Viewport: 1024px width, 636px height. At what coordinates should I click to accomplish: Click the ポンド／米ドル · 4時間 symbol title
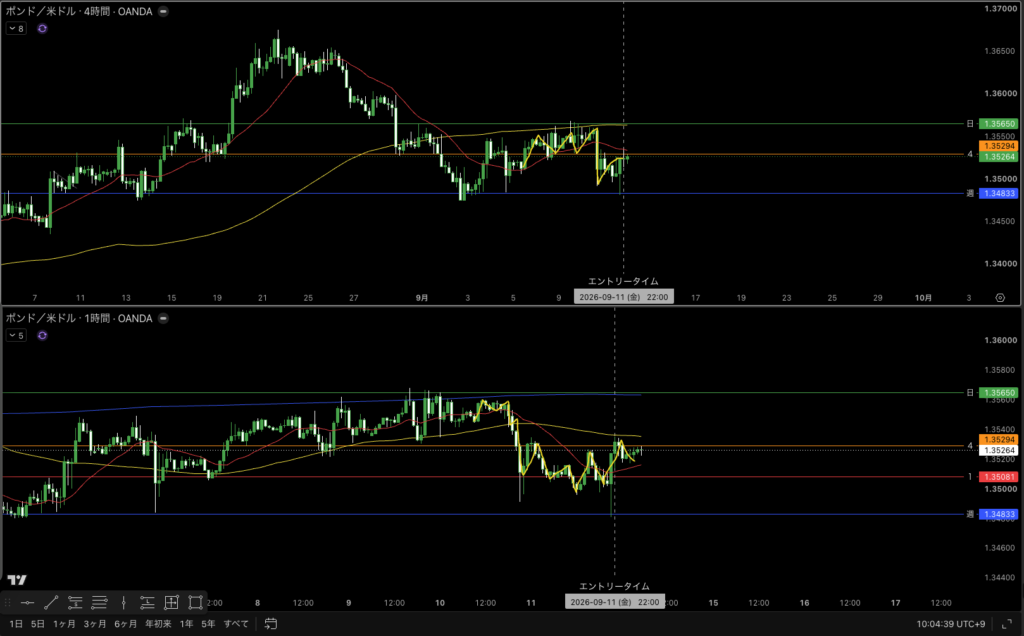tap(79, 11)
